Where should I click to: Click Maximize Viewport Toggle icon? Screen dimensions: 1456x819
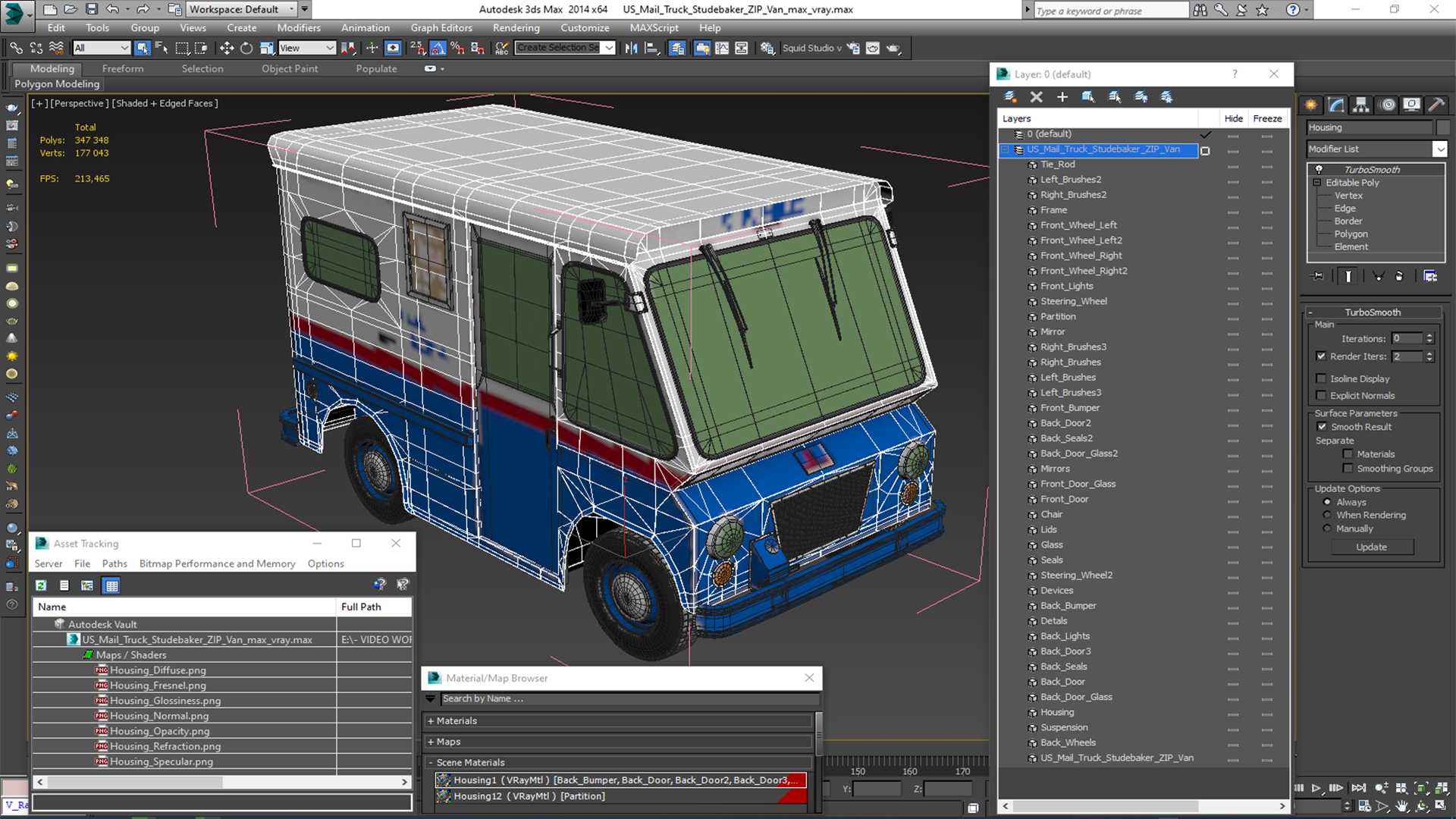[1441, 806]
